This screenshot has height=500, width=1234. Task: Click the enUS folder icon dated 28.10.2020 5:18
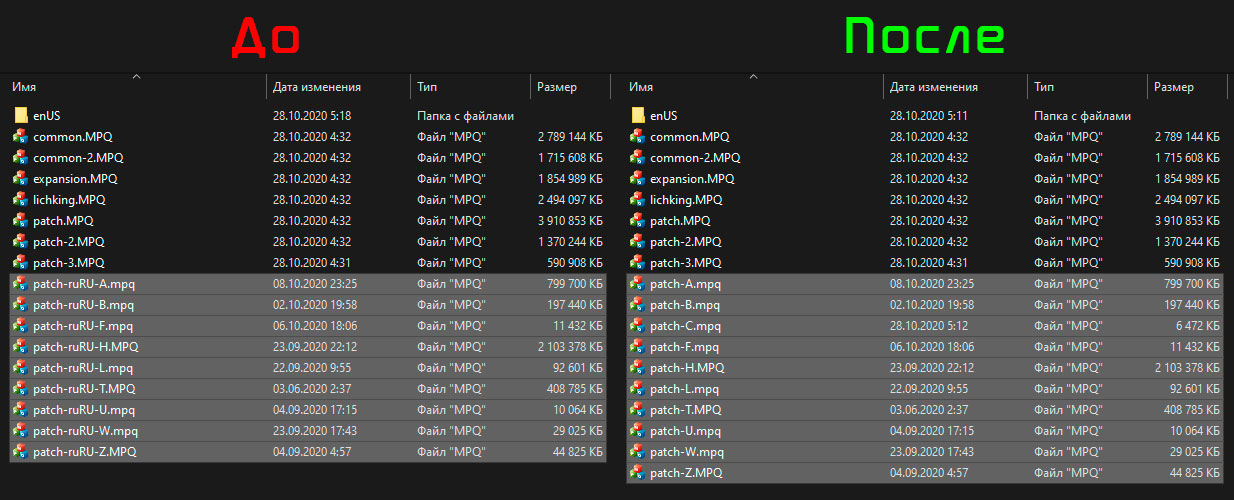click(21, 116)
